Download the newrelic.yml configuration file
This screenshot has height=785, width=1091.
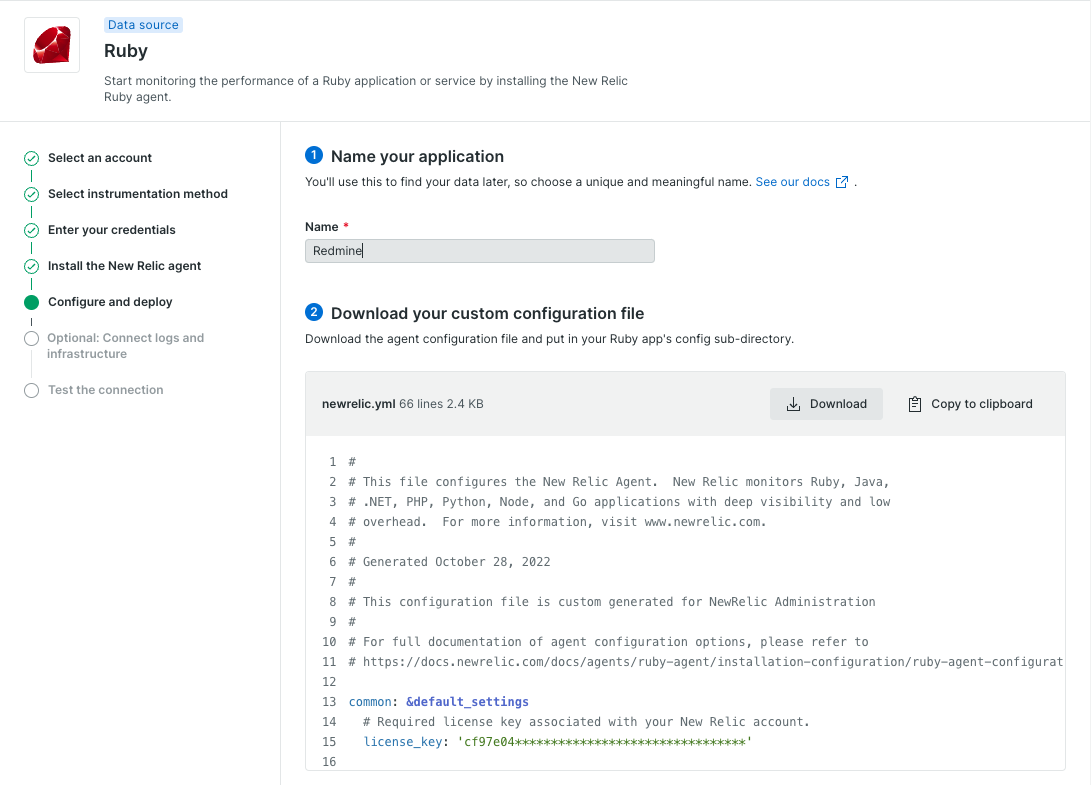tap(826, 404)
